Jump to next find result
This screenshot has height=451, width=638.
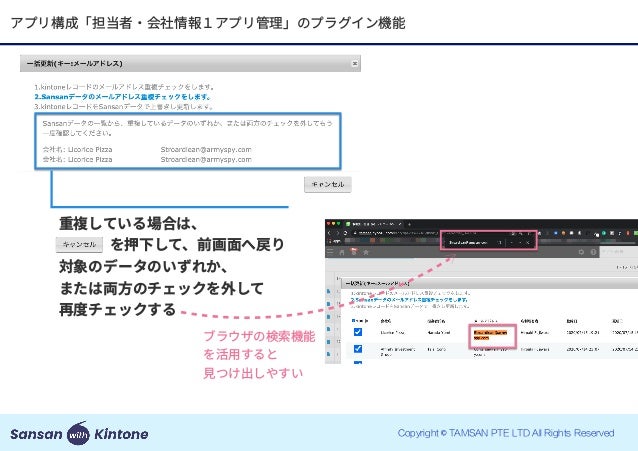(520, 243)
